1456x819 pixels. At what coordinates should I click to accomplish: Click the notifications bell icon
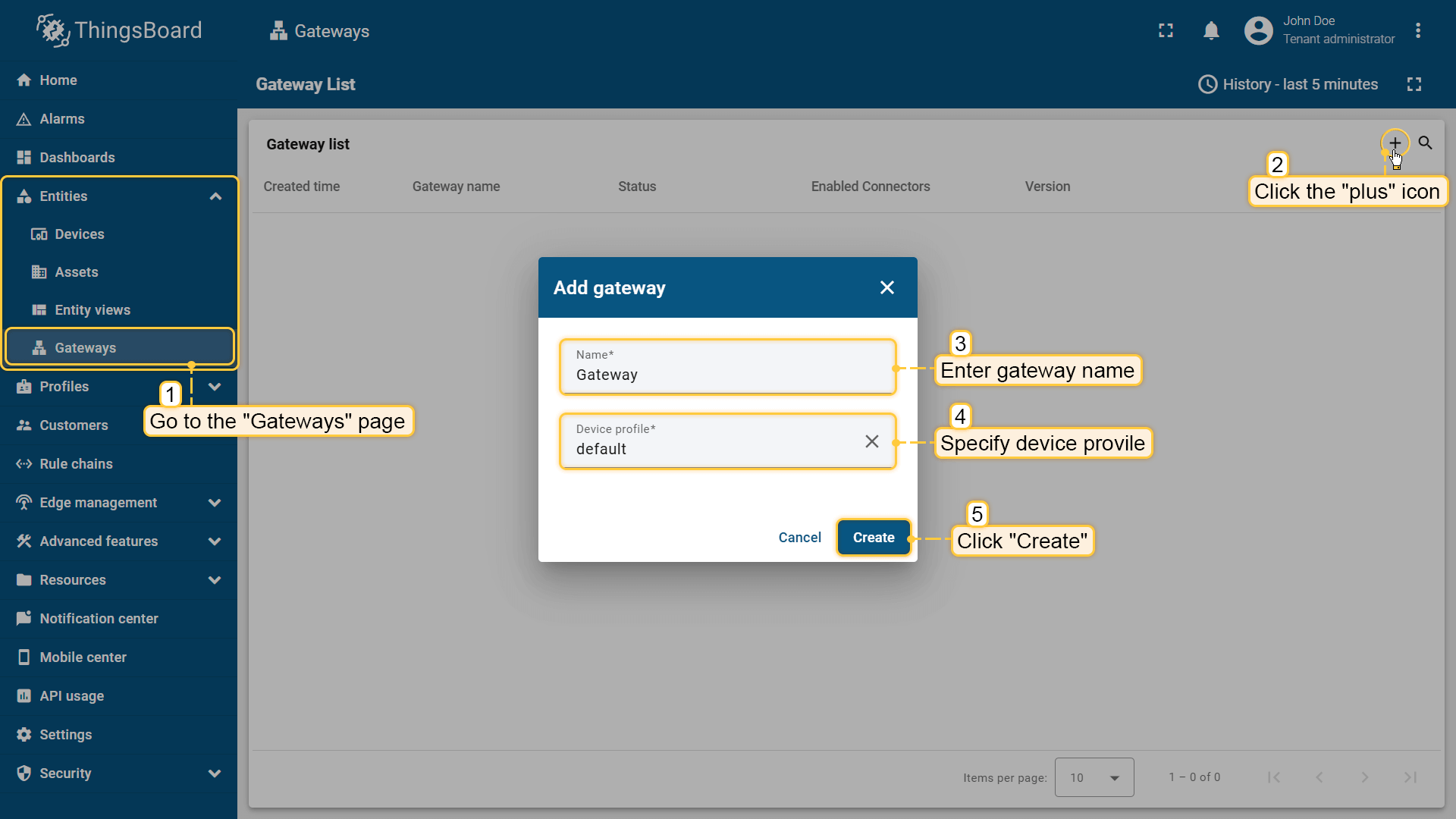[x=1211, y=30]
